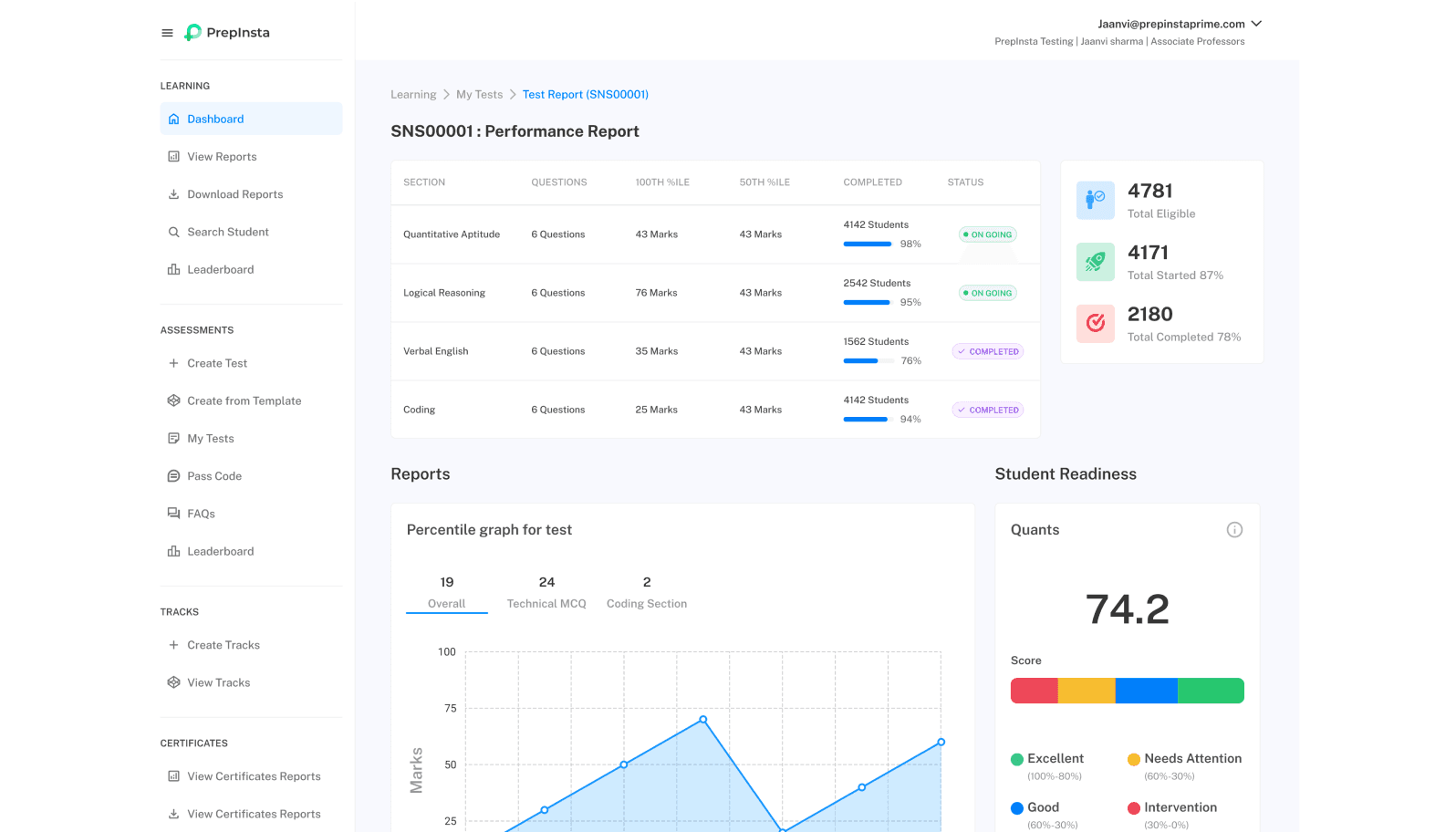Screen dimensions: 1456x832
Task: Click the My Tests breadcrumb link
Action: [479, 95]
